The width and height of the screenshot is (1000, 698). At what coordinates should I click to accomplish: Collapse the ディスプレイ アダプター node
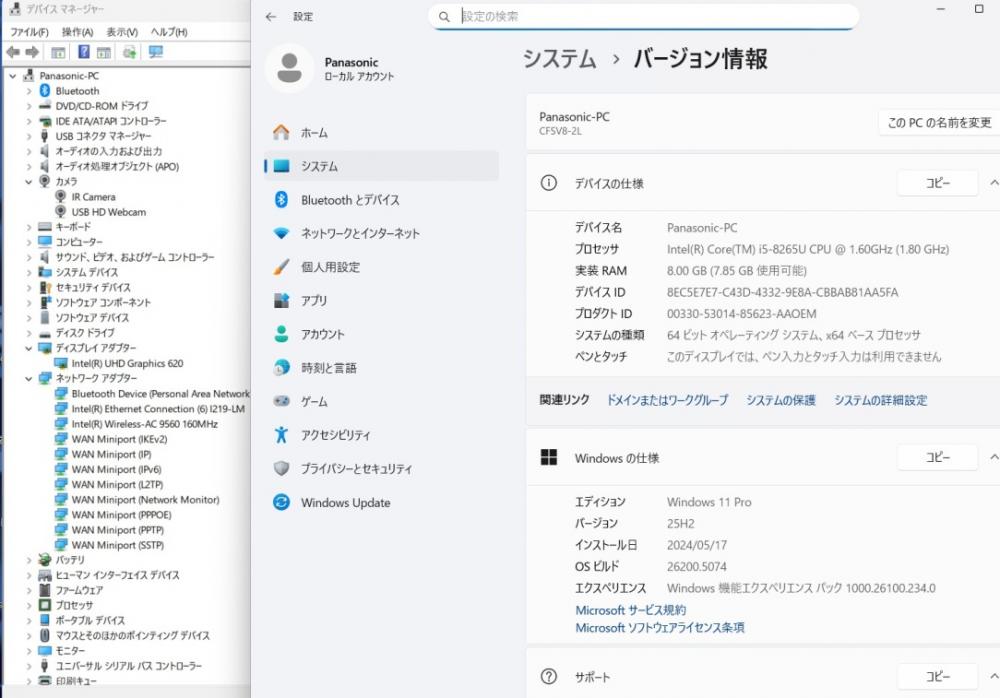click(29, 348)
